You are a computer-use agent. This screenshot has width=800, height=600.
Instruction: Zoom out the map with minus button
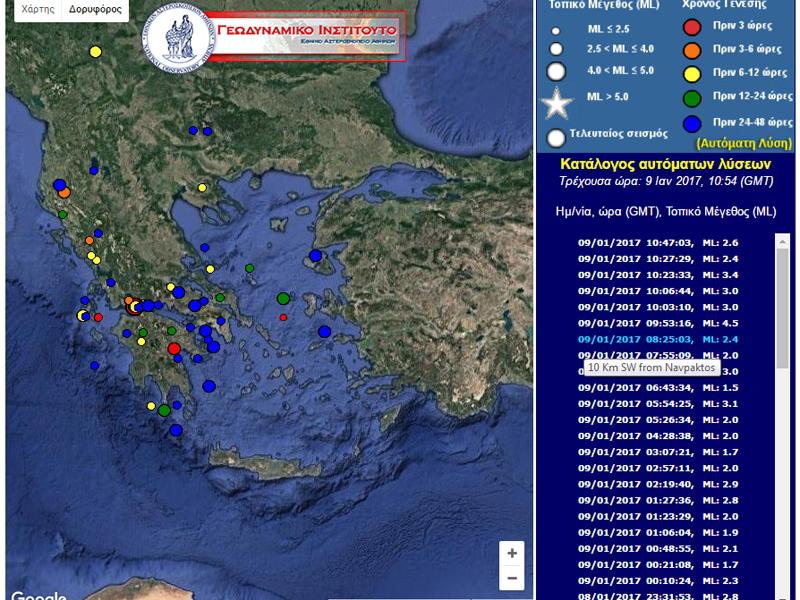512,578
